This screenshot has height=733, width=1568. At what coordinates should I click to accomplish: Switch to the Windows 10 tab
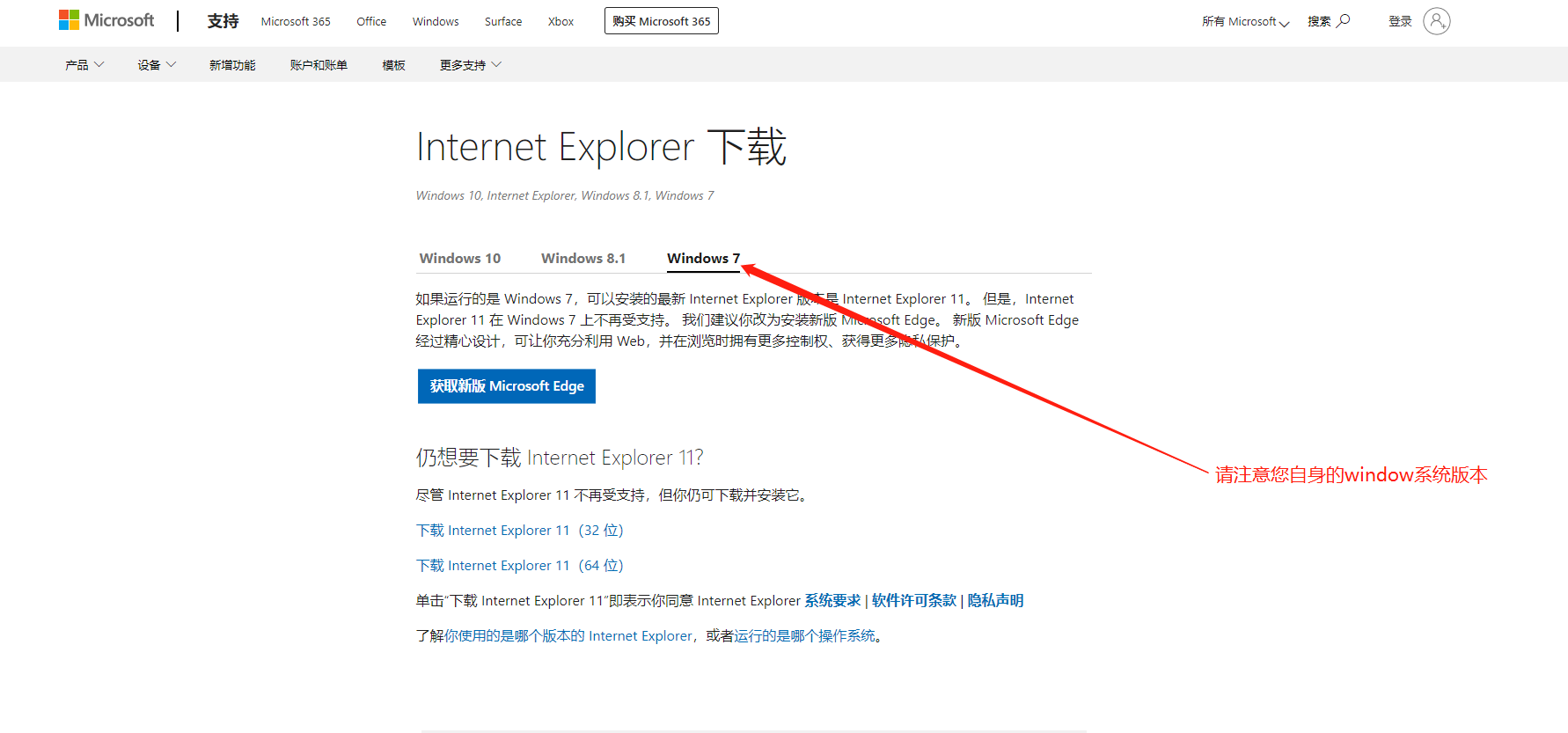coord(460,258)
